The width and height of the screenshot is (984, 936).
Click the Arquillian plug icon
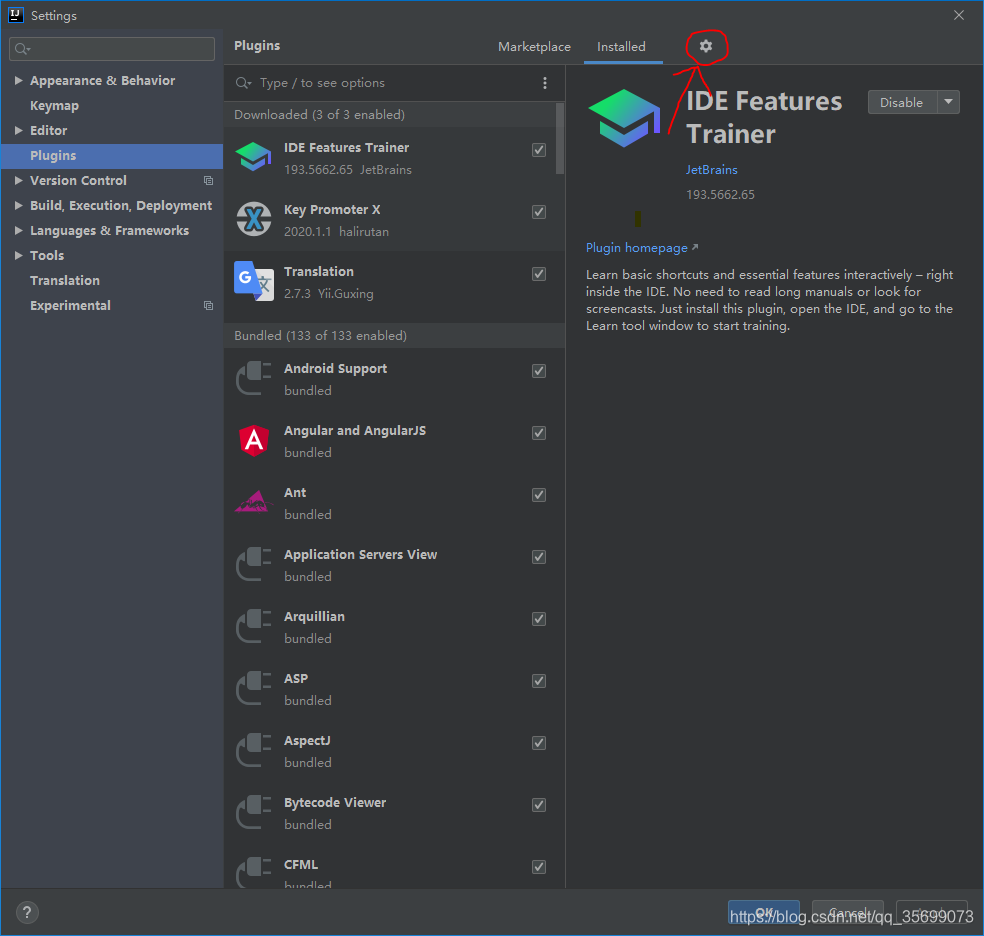[x=254, y=626]
